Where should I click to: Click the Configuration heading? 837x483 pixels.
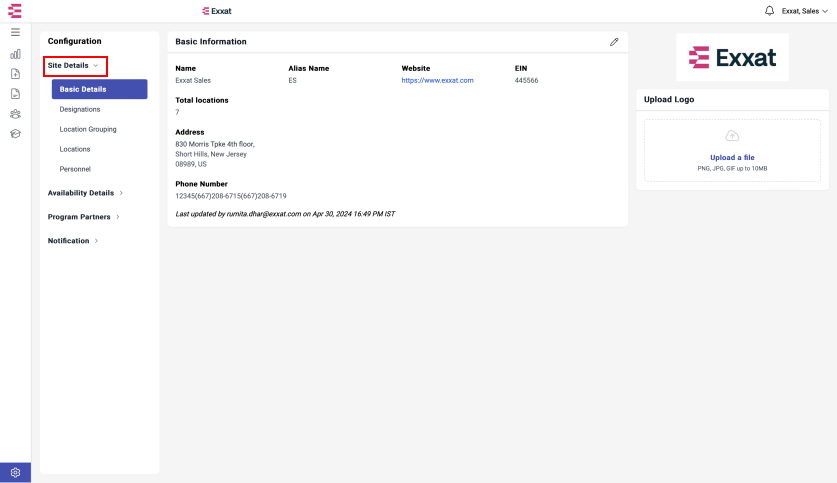pos(74,41)
